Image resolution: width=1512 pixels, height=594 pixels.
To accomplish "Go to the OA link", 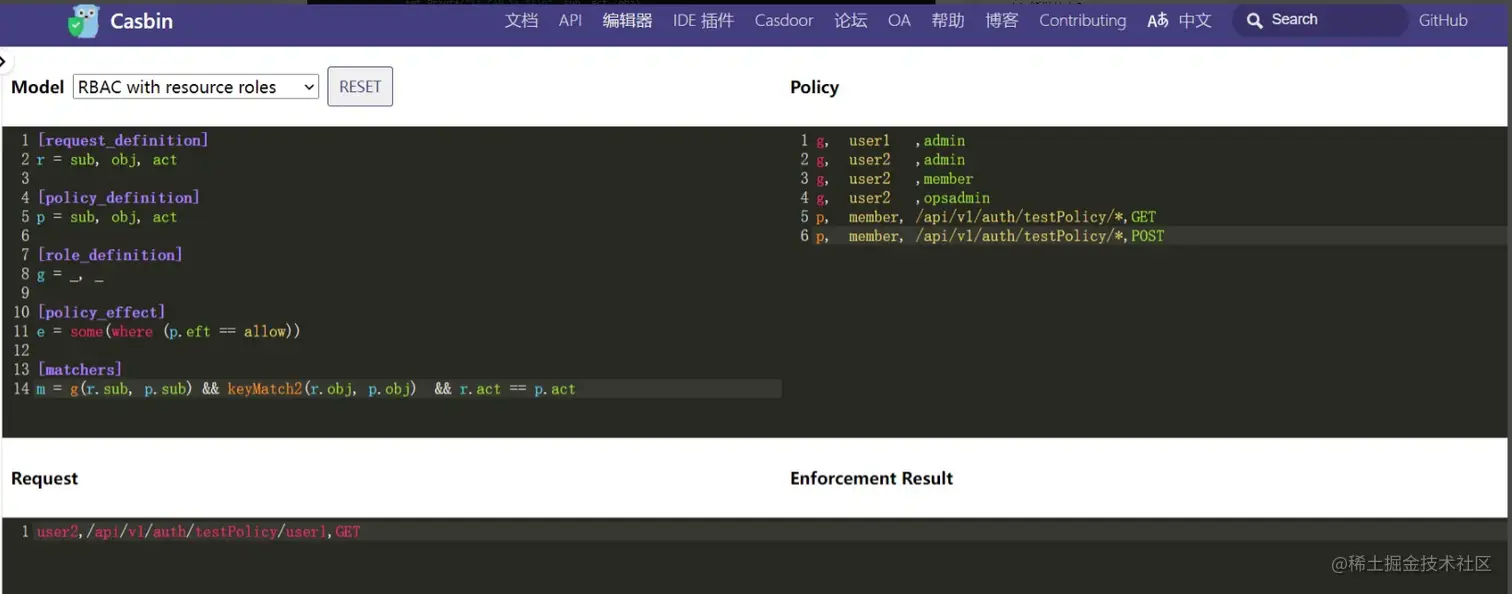I will [899, 20].
